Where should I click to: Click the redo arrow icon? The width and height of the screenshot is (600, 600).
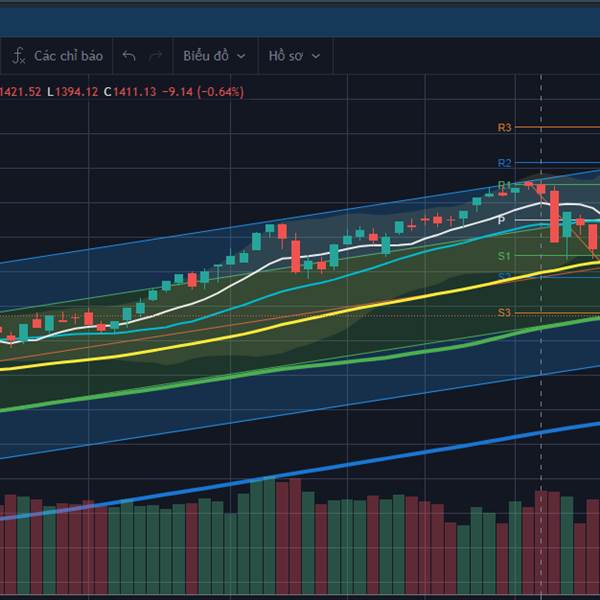[155, 56]
